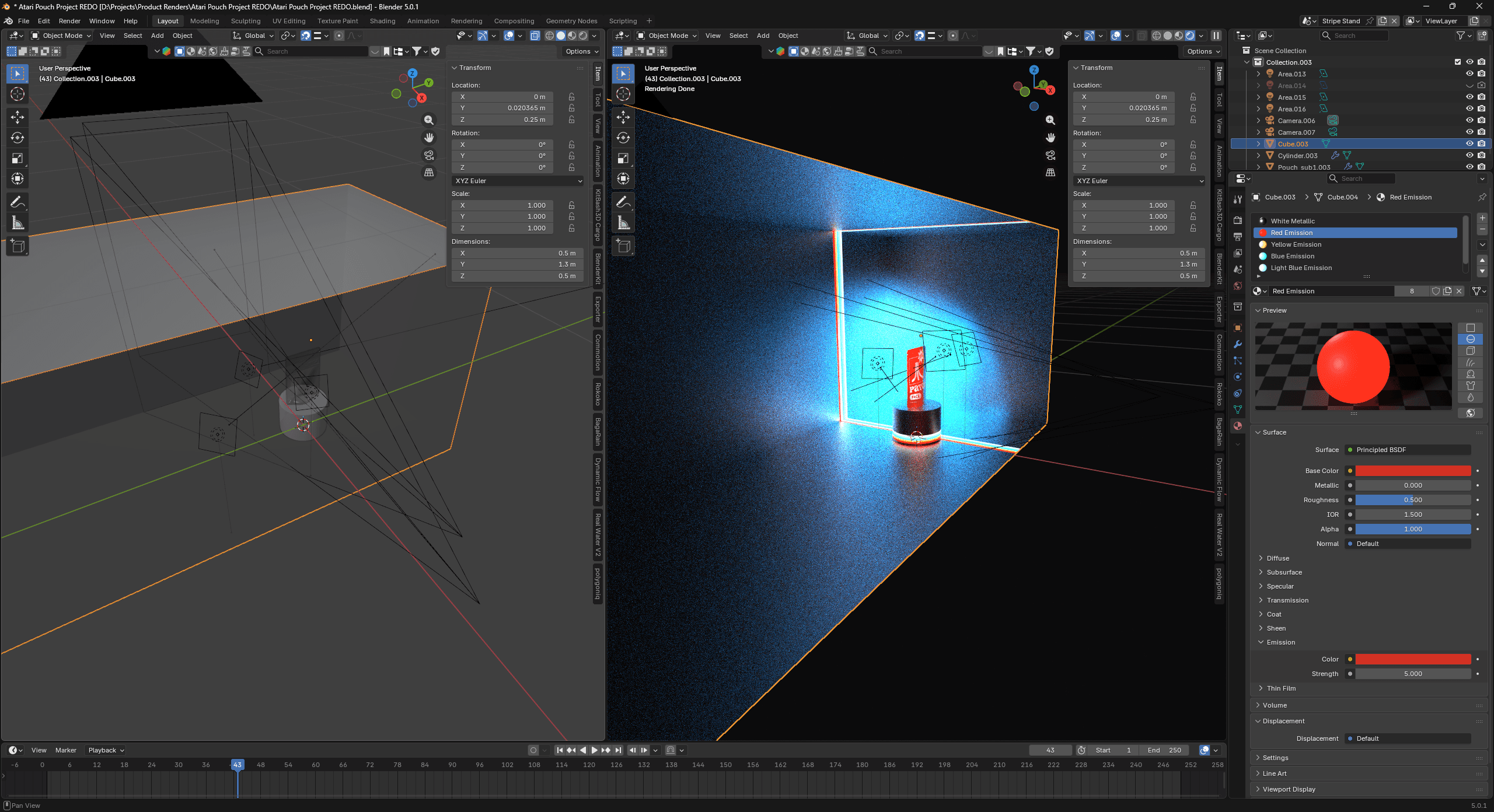Select the Move tool in left viewport
The image size is (1494, 812).
18,117
